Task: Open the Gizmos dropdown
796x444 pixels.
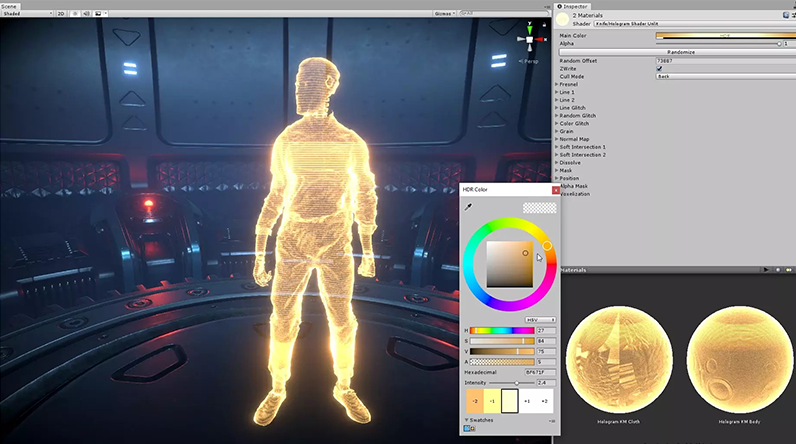Action: coord(444,14)
